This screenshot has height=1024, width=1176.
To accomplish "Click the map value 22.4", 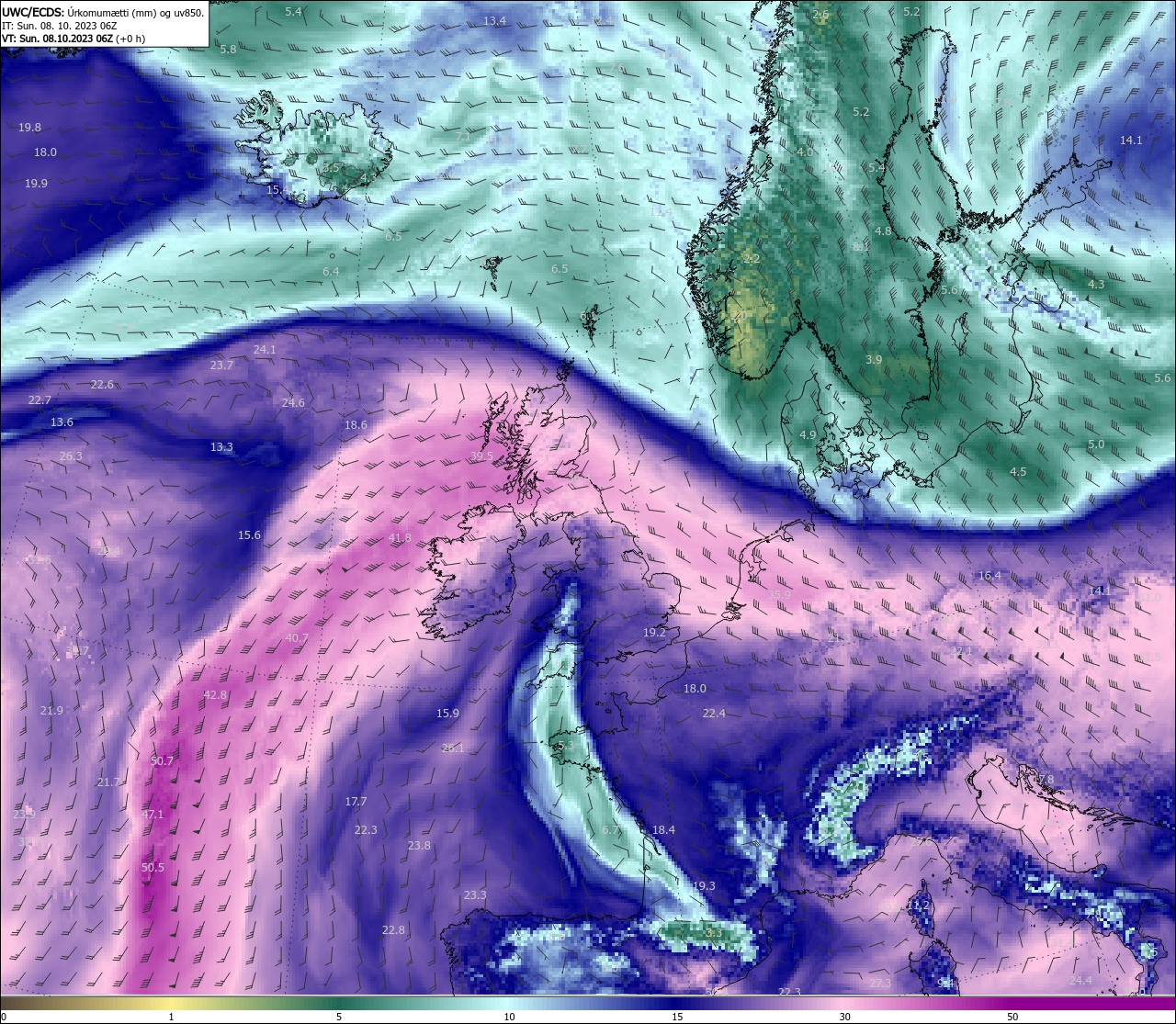I will 714,714.
